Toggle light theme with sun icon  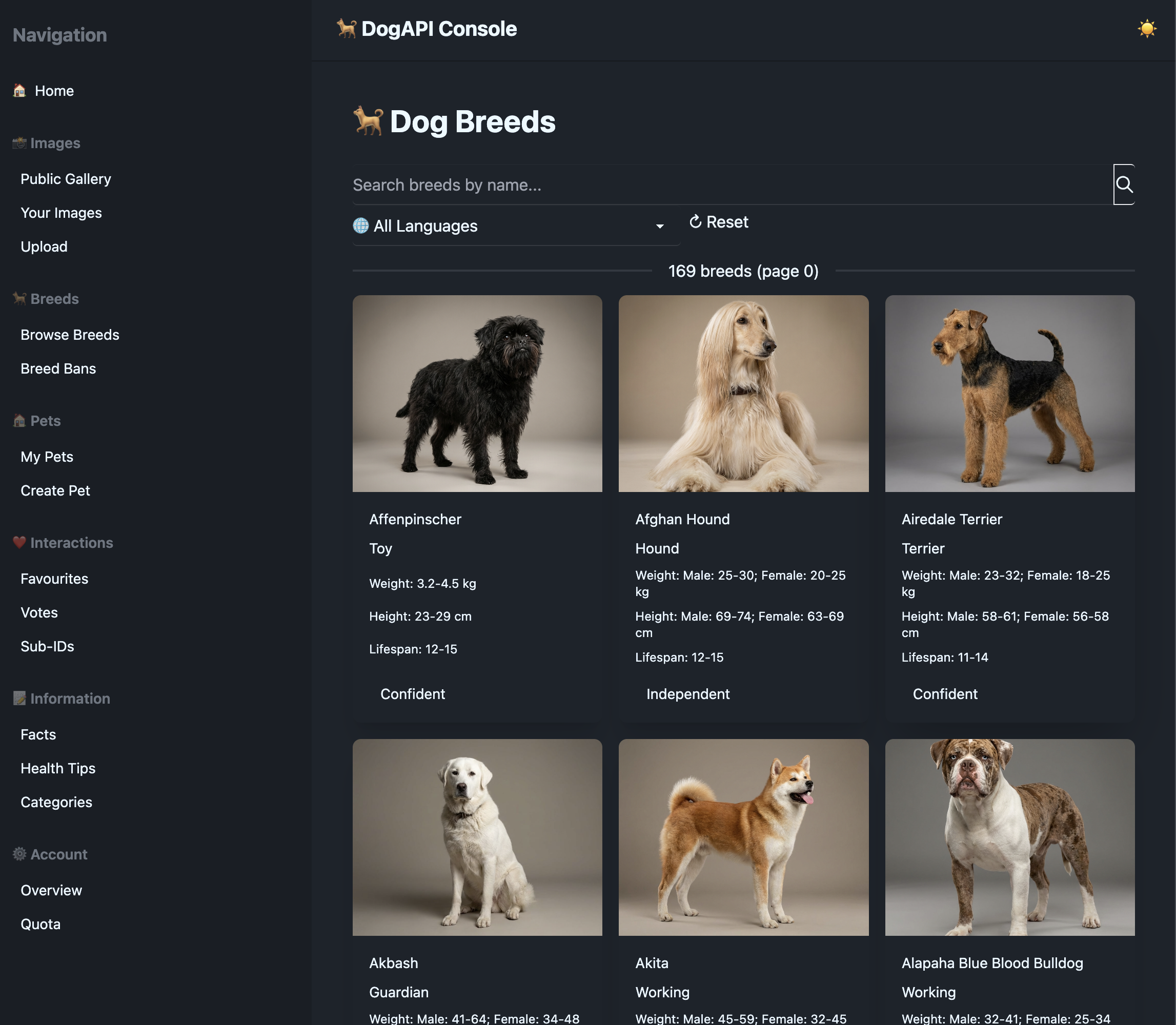pos(1147,29)
